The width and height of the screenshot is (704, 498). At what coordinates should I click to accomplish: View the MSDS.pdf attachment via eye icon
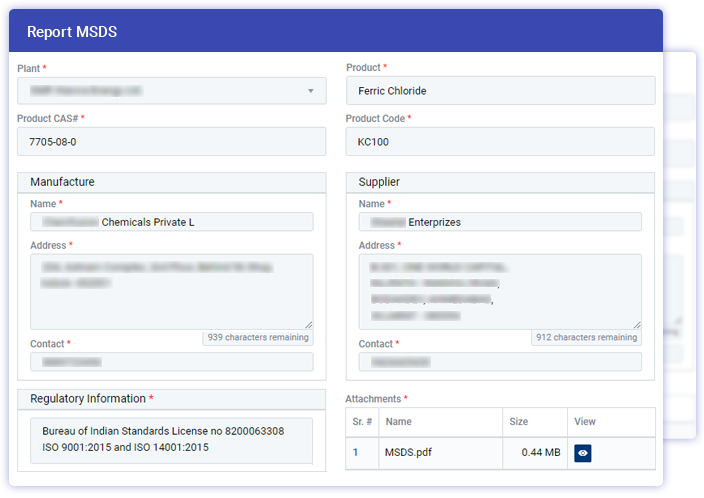coord(583,453)
